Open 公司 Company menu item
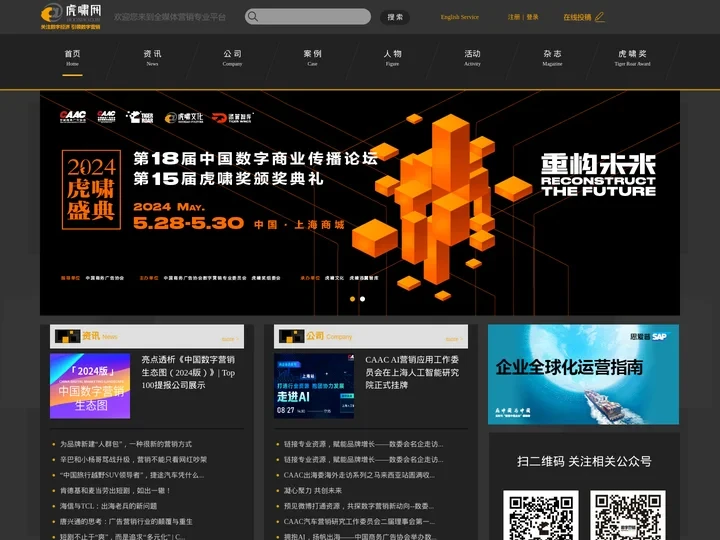Screen dimensions: 720x540 click(232, 58)
